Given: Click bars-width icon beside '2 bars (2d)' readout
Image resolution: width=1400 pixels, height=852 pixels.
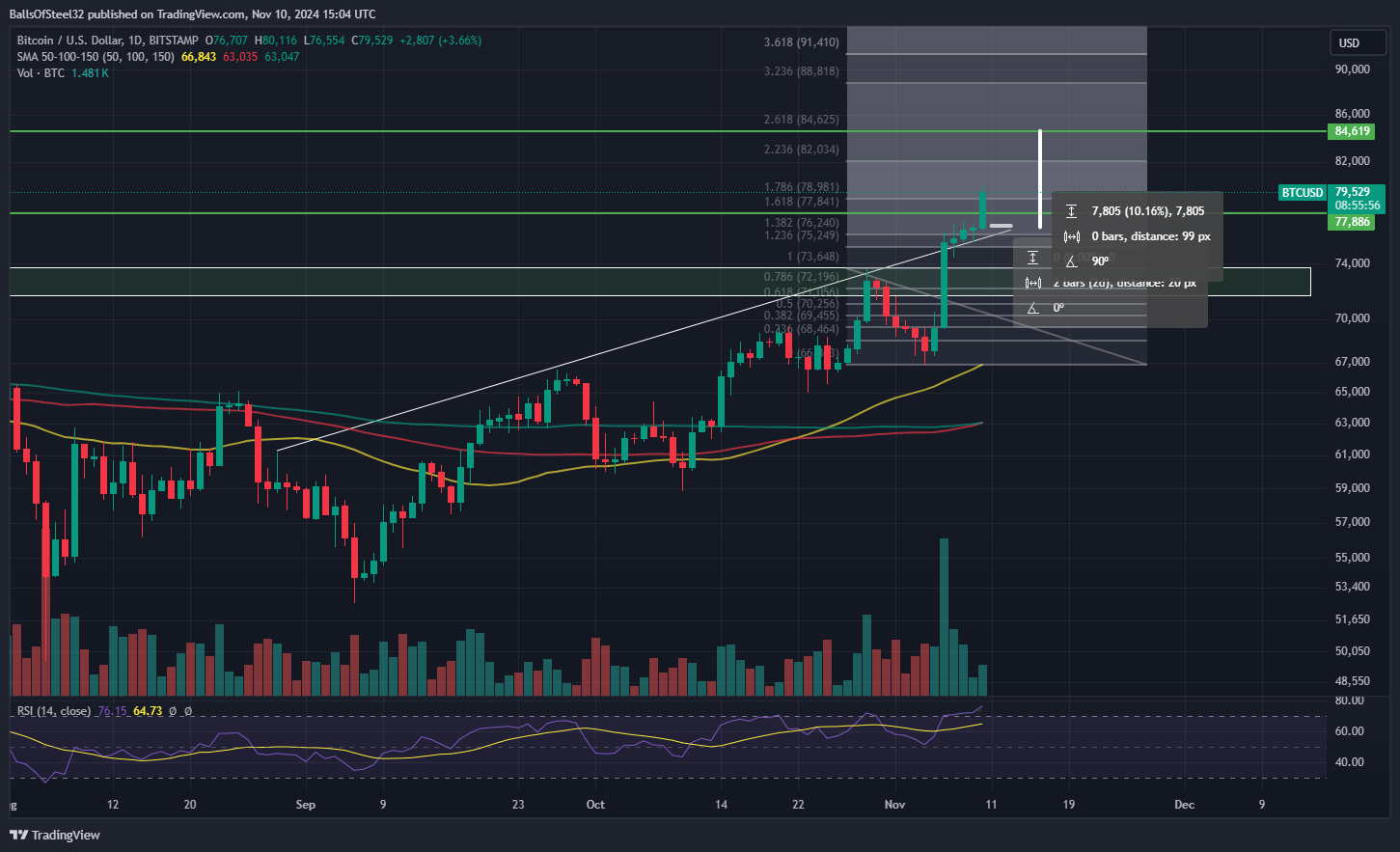Looking at the screenshot, I should tap(1032, 283).
